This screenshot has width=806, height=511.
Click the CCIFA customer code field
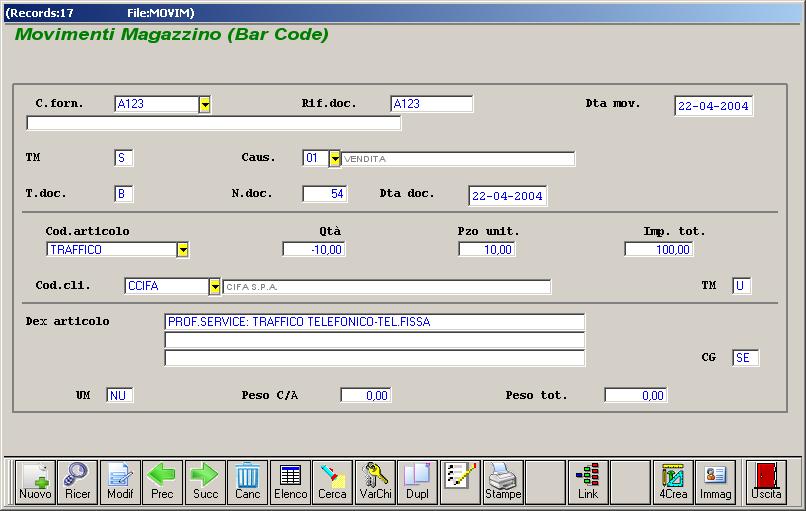167,286
